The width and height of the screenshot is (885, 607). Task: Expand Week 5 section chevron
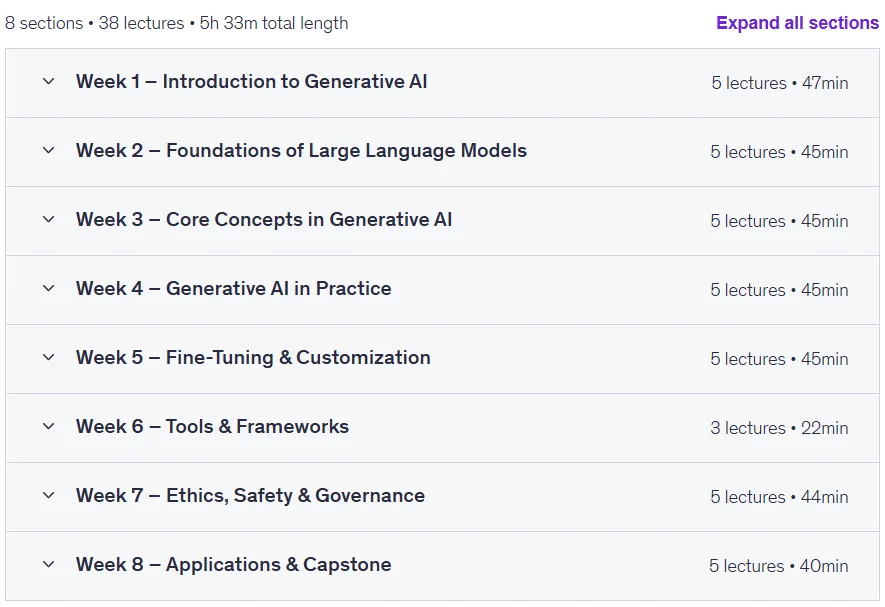[x=49, y=357]
